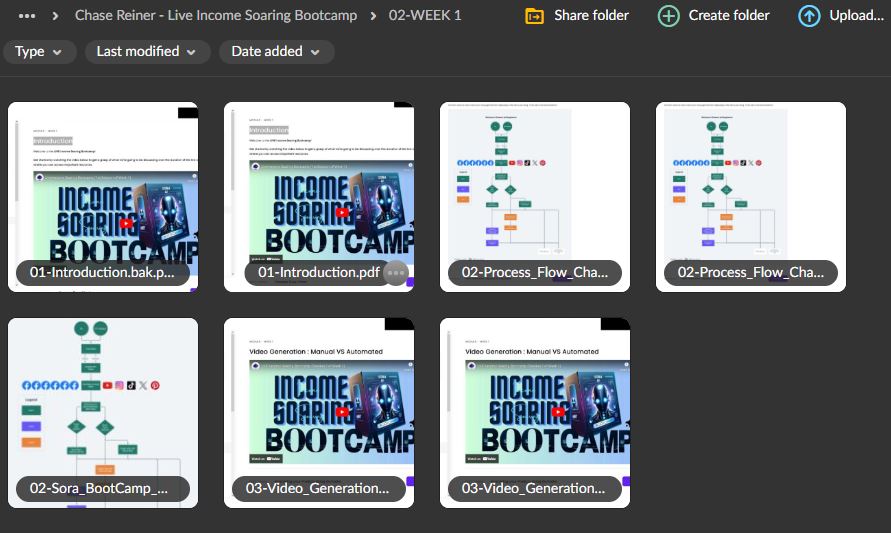The height and width of the screenshot is (533, 891).
Task: Open the Date added filter dropdown
Action: 276,52
